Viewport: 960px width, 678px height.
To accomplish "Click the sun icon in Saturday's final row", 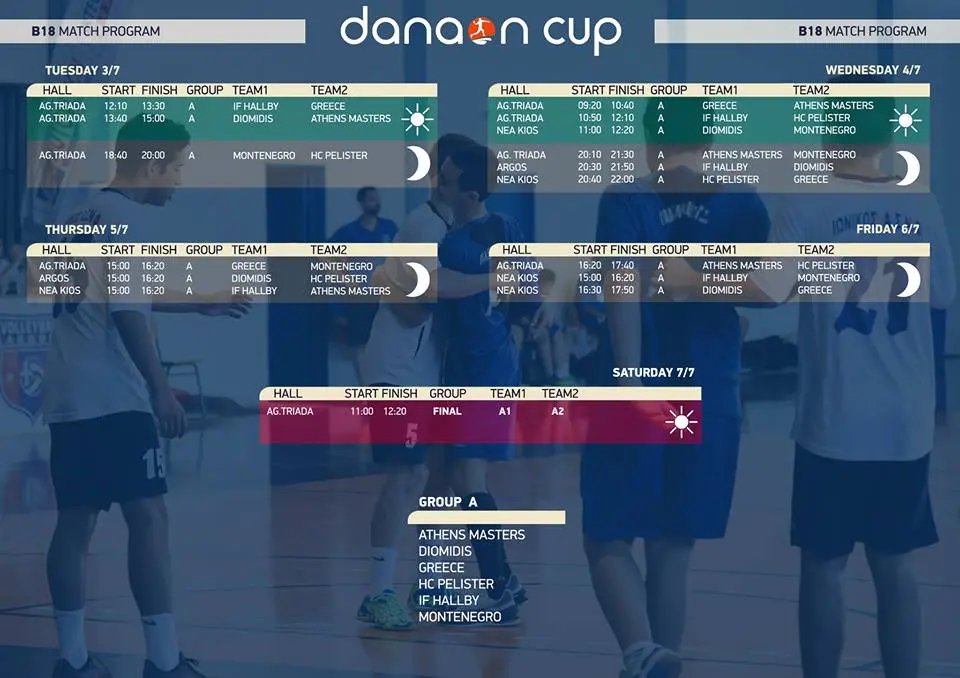I will pyautogui.click(x=681, y=422).
